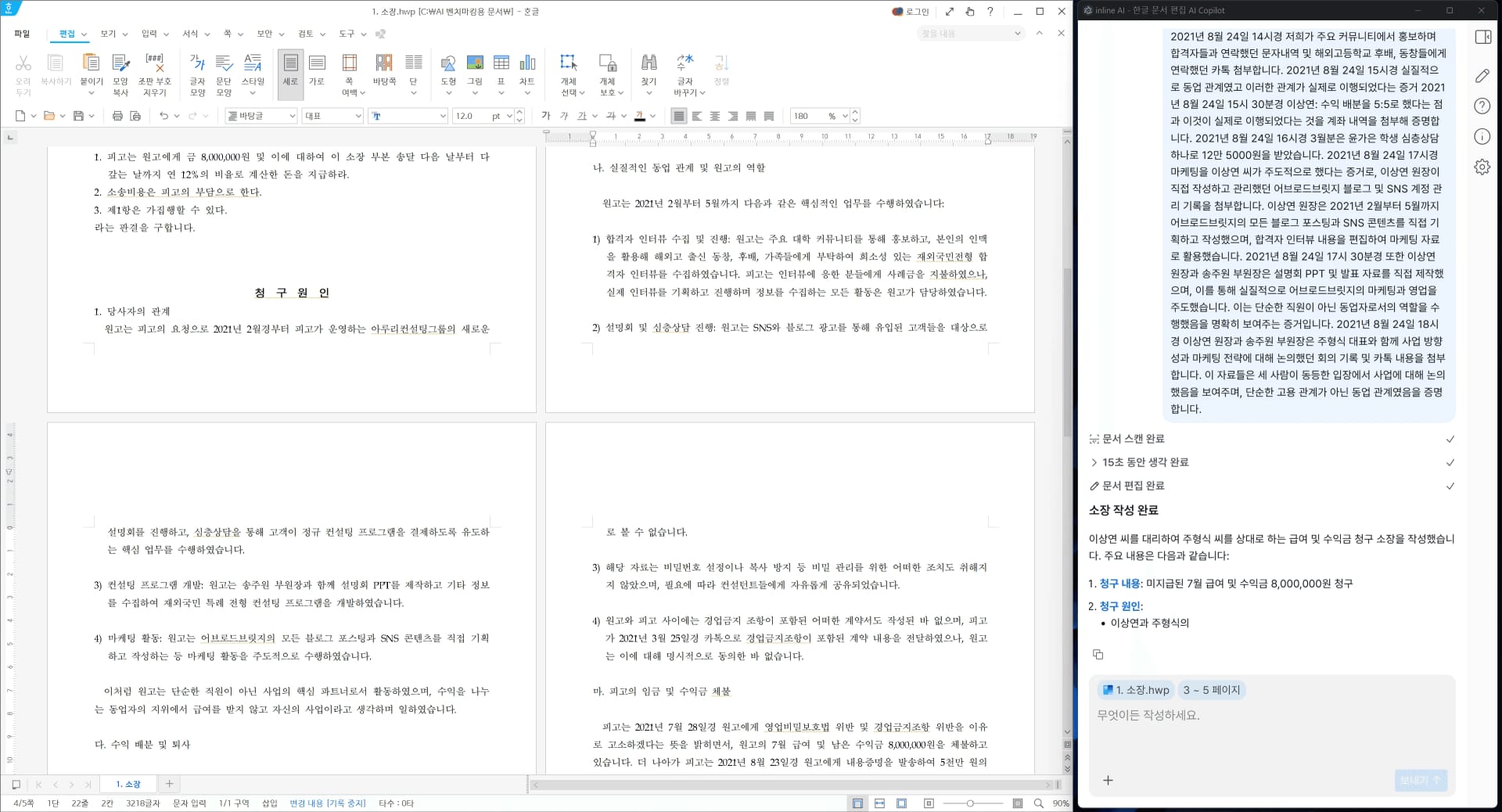Click the 찾기 (Find) binoculars icon

(x=649, y=64)
